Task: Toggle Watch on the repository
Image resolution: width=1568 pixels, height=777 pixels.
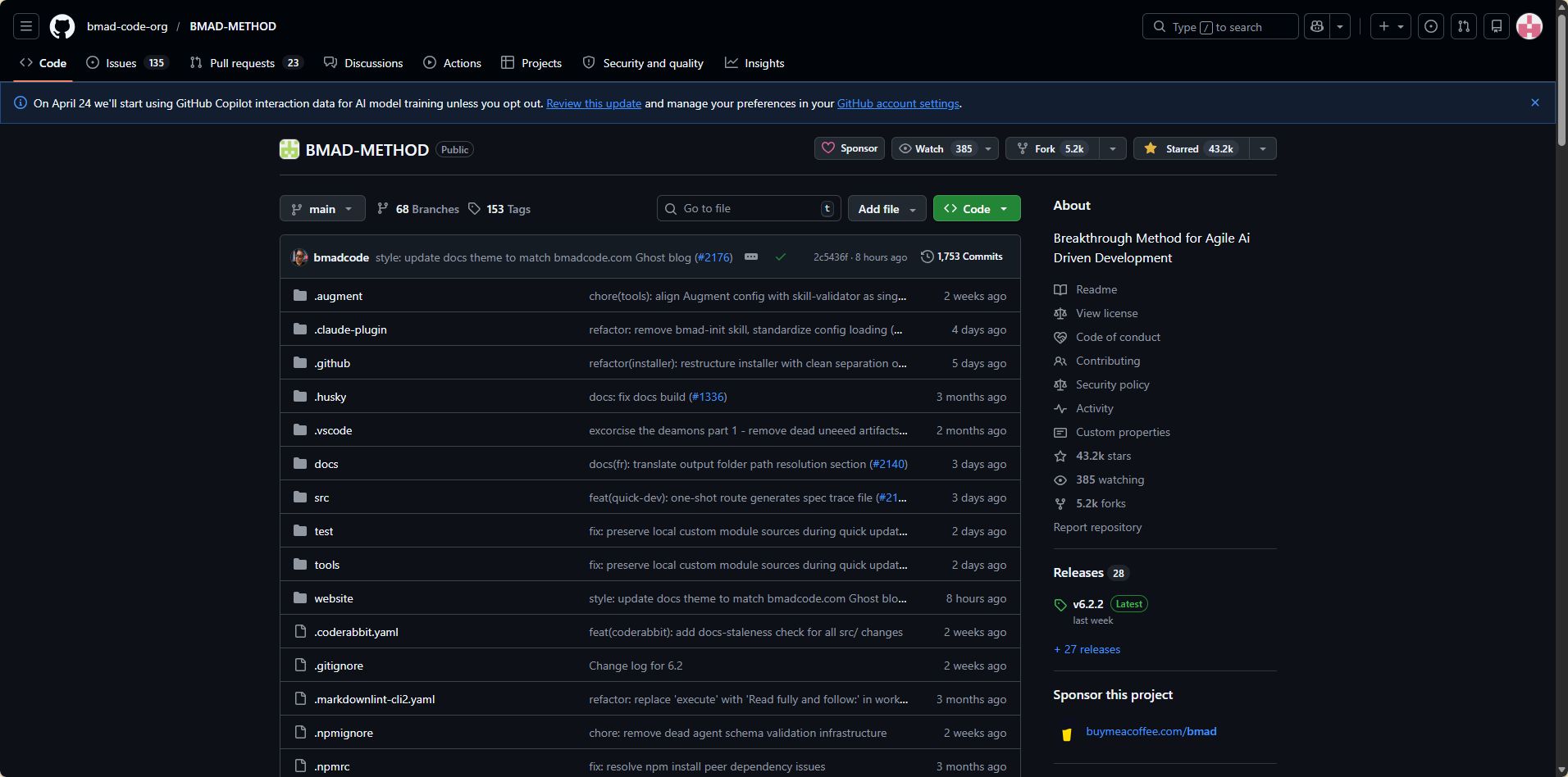Action: 935,149
